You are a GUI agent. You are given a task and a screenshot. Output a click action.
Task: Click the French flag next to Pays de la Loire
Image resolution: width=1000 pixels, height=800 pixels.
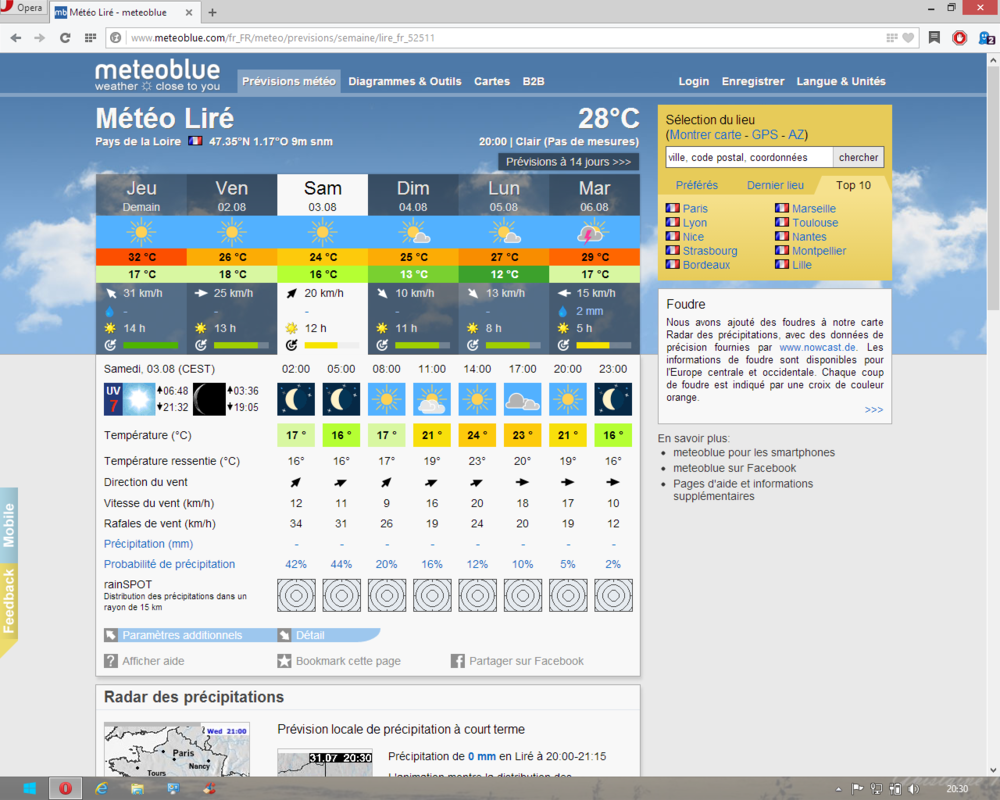coord(195,141)
